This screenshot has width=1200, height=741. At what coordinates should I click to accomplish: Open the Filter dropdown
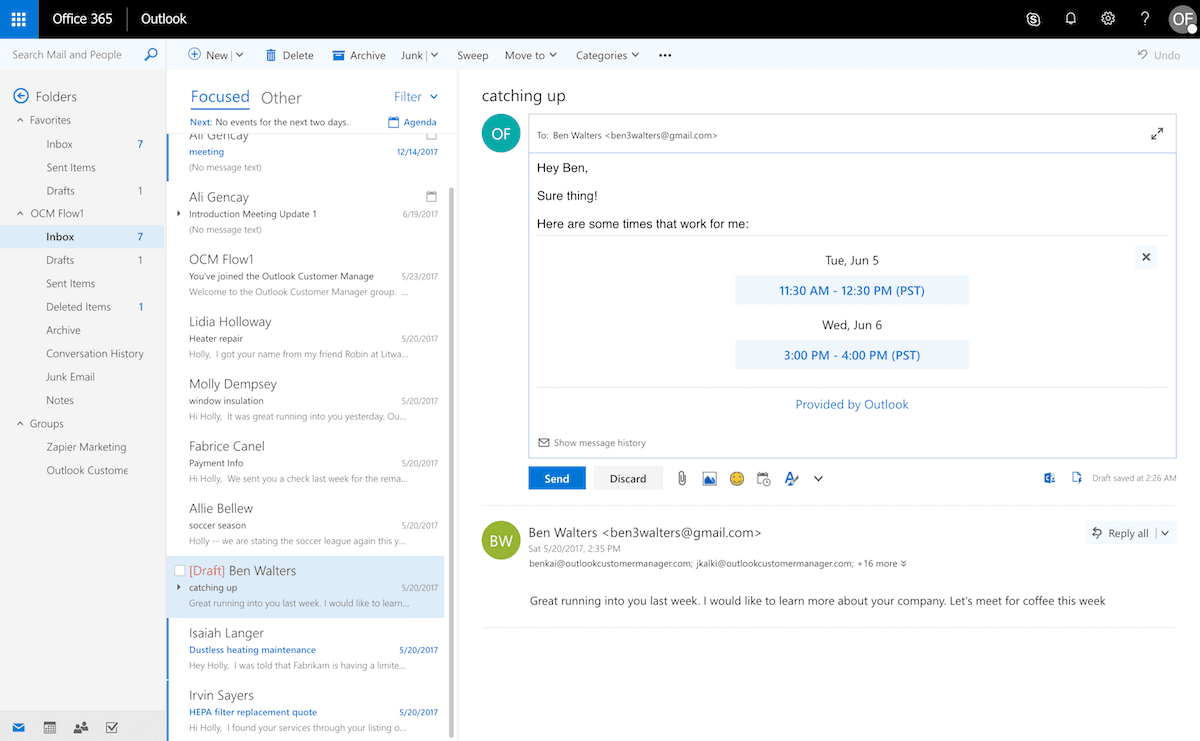pyautogui.click(x=415, y=97)
